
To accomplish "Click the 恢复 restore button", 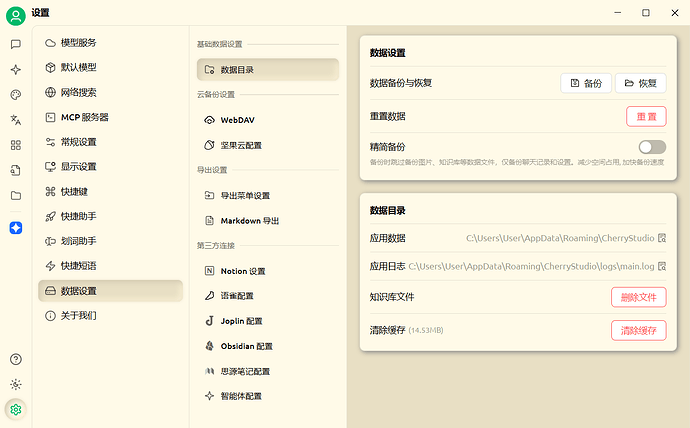I will (x=640, y=83).
